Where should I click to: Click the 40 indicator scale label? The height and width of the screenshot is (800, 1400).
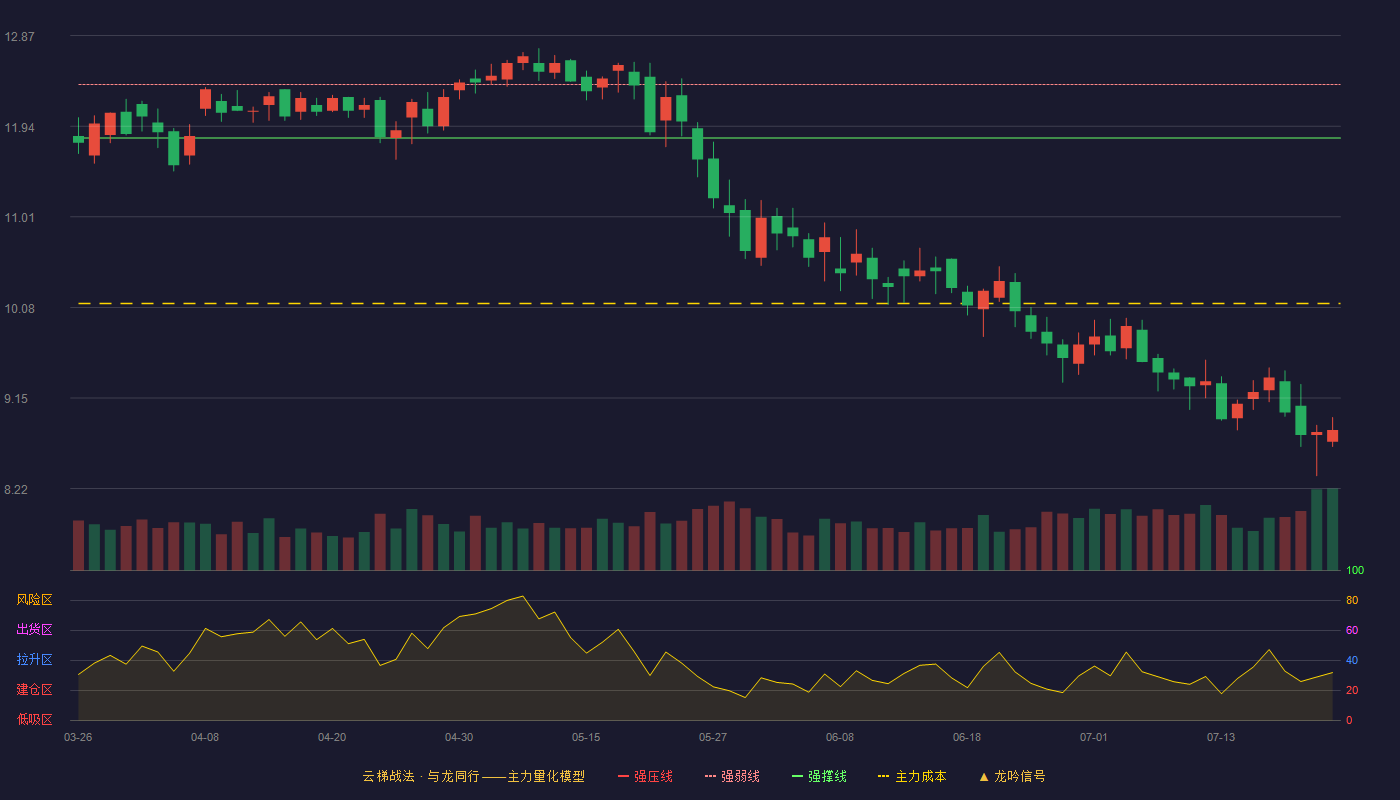tap(1352, 661)
